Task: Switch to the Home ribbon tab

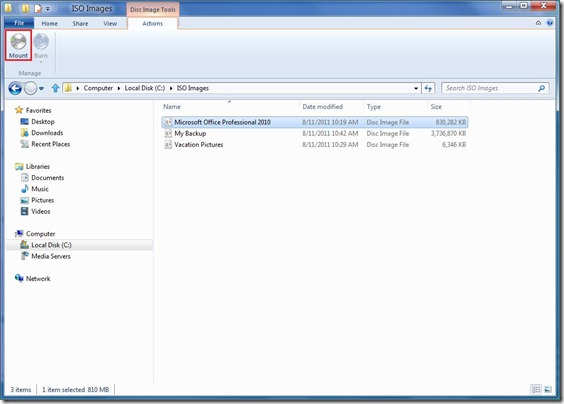Action: (49, 23)
